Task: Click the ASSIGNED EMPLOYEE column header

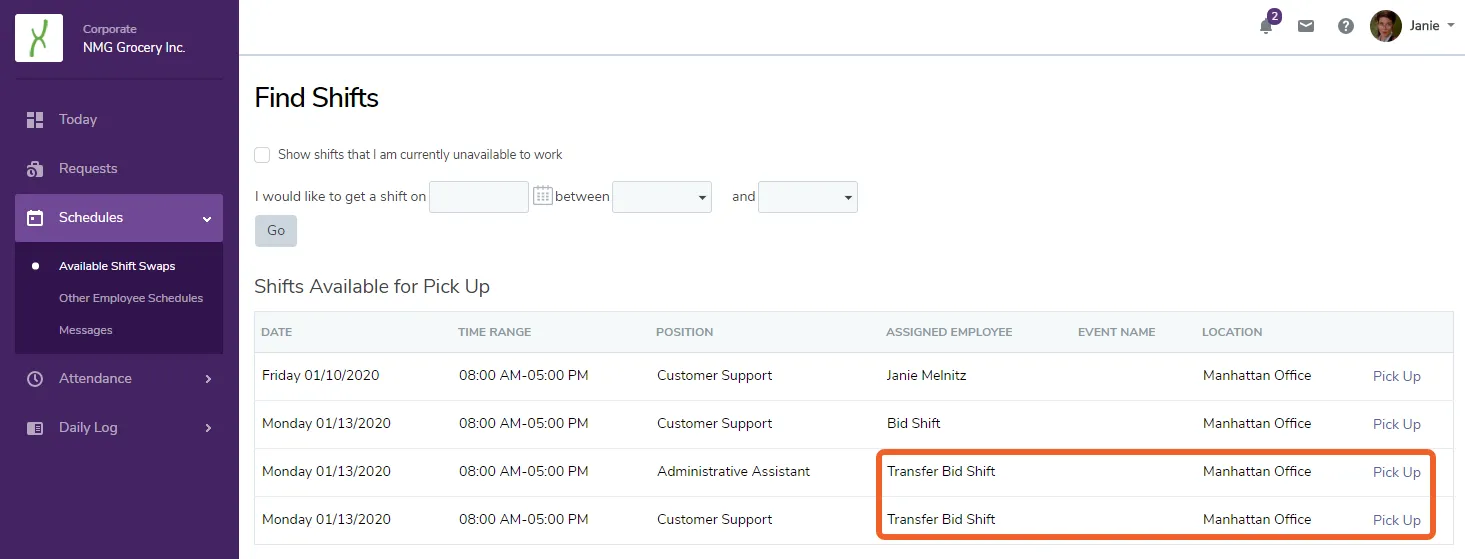Action: [949, 332]
